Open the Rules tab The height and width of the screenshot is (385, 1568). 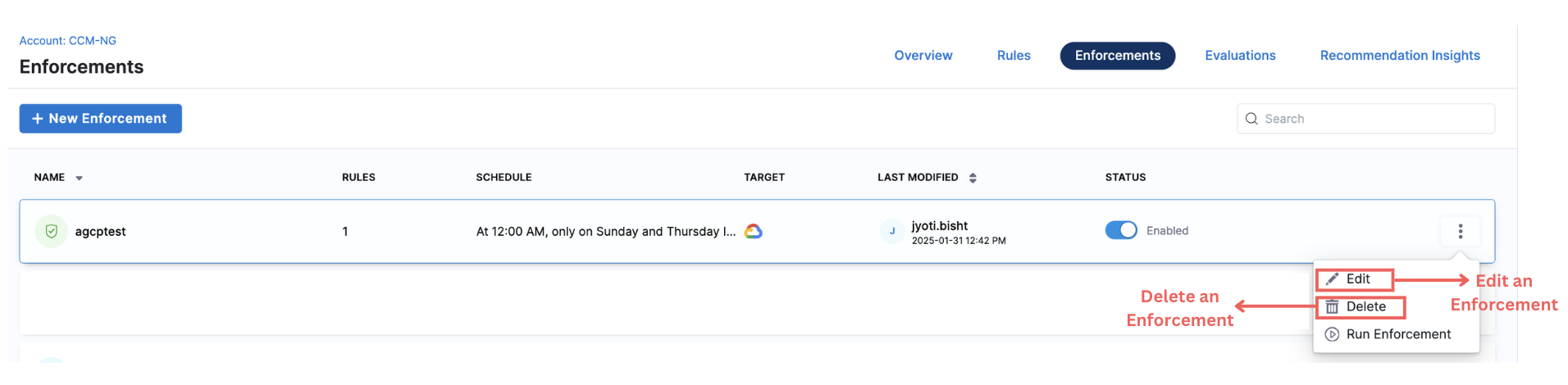click(1014, 56)
